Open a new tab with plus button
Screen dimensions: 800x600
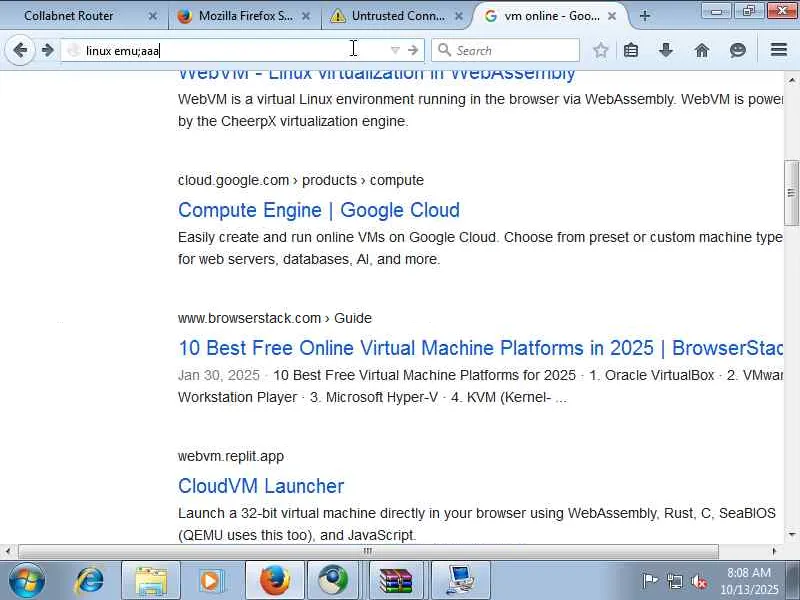[644, 16]
